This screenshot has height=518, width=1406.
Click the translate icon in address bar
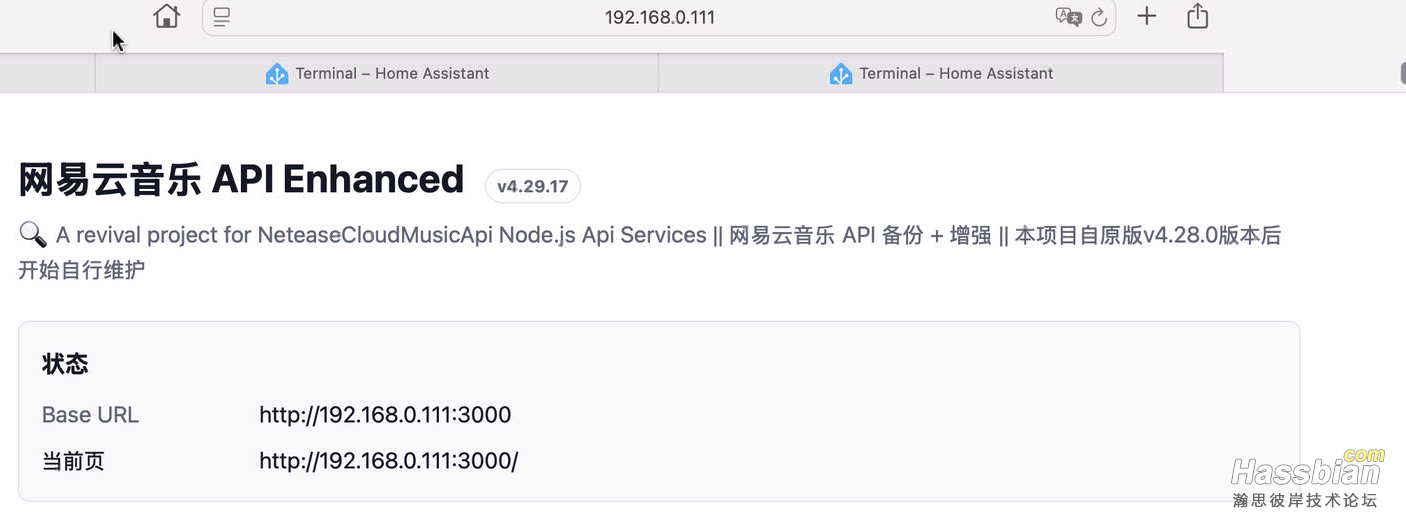1067,17
